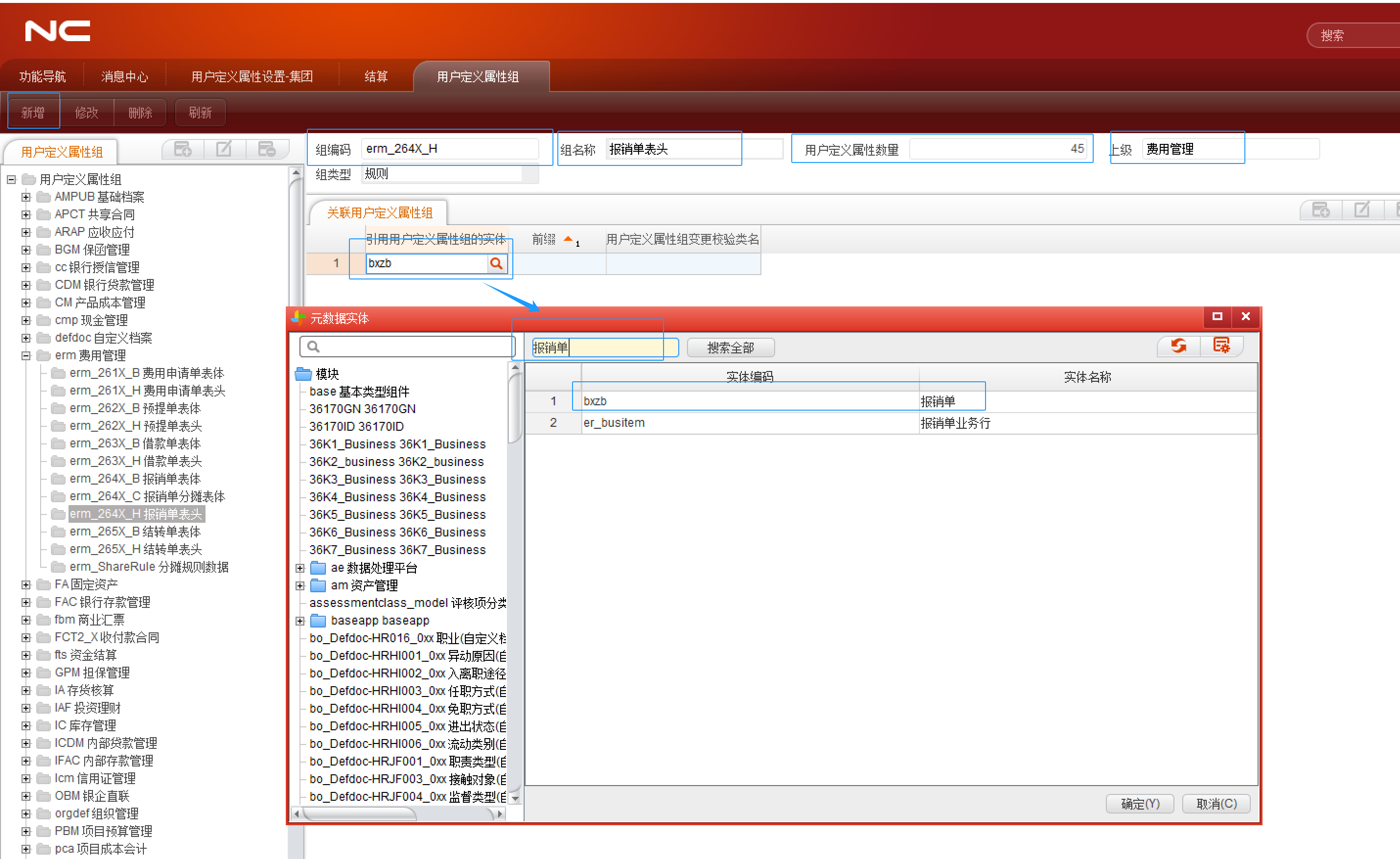Select 36170GN in dialog tree
The image size is (1400, 859).
coord(363,409)
